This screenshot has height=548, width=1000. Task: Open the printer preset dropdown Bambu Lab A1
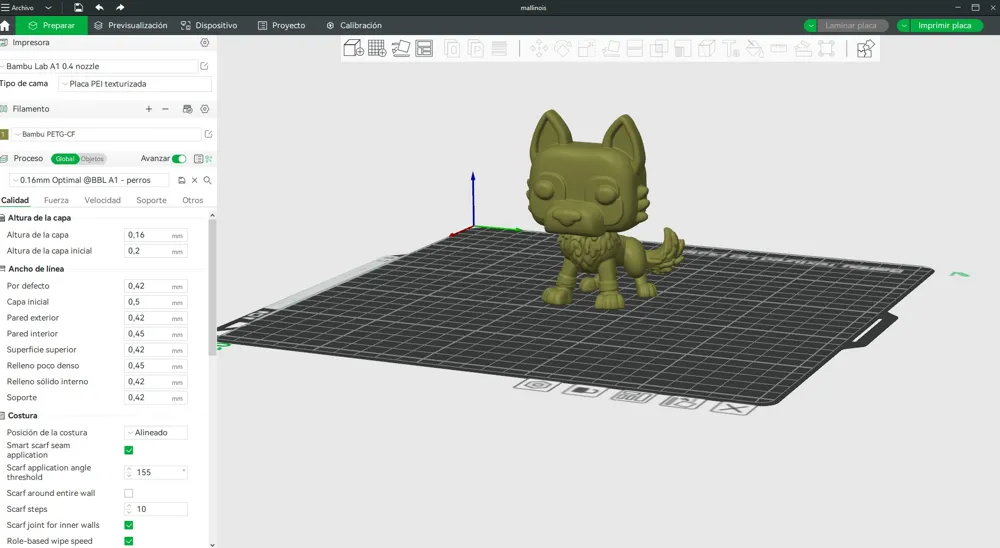pos(99,66)
